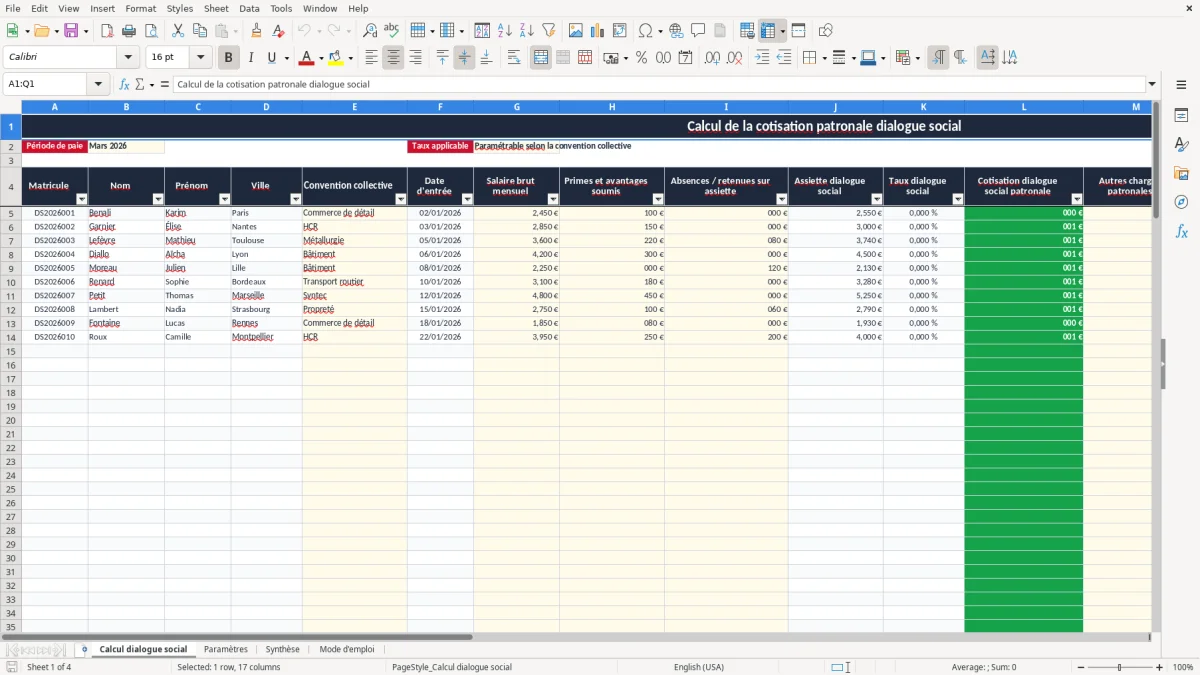Click column header L

tap(1024, 107)
